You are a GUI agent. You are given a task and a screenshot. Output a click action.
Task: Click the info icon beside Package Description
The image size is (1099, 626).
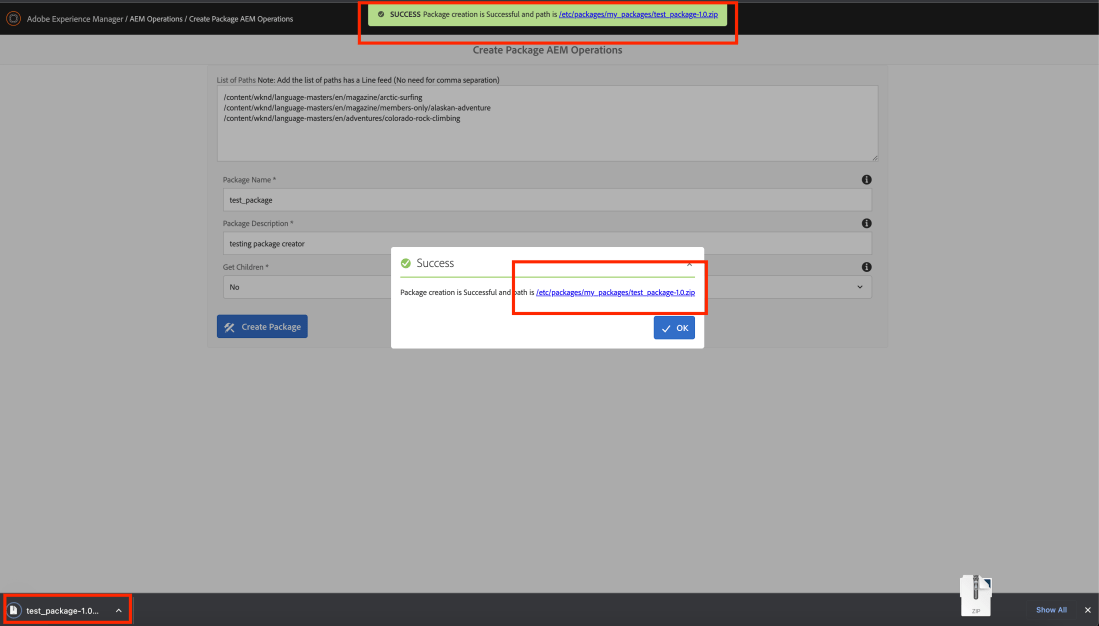tap(866, 224)
